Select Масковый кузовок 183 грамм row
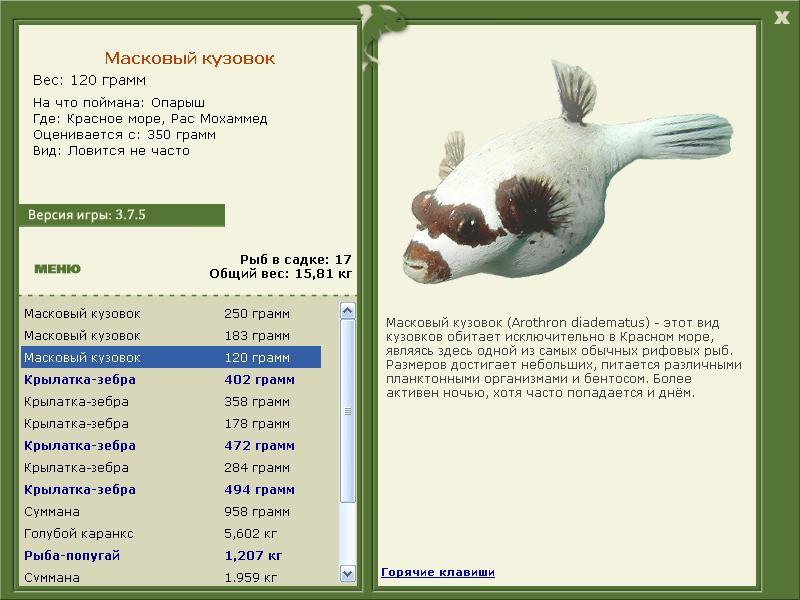Screen dimensions: 800x600 tap(171, 335)
